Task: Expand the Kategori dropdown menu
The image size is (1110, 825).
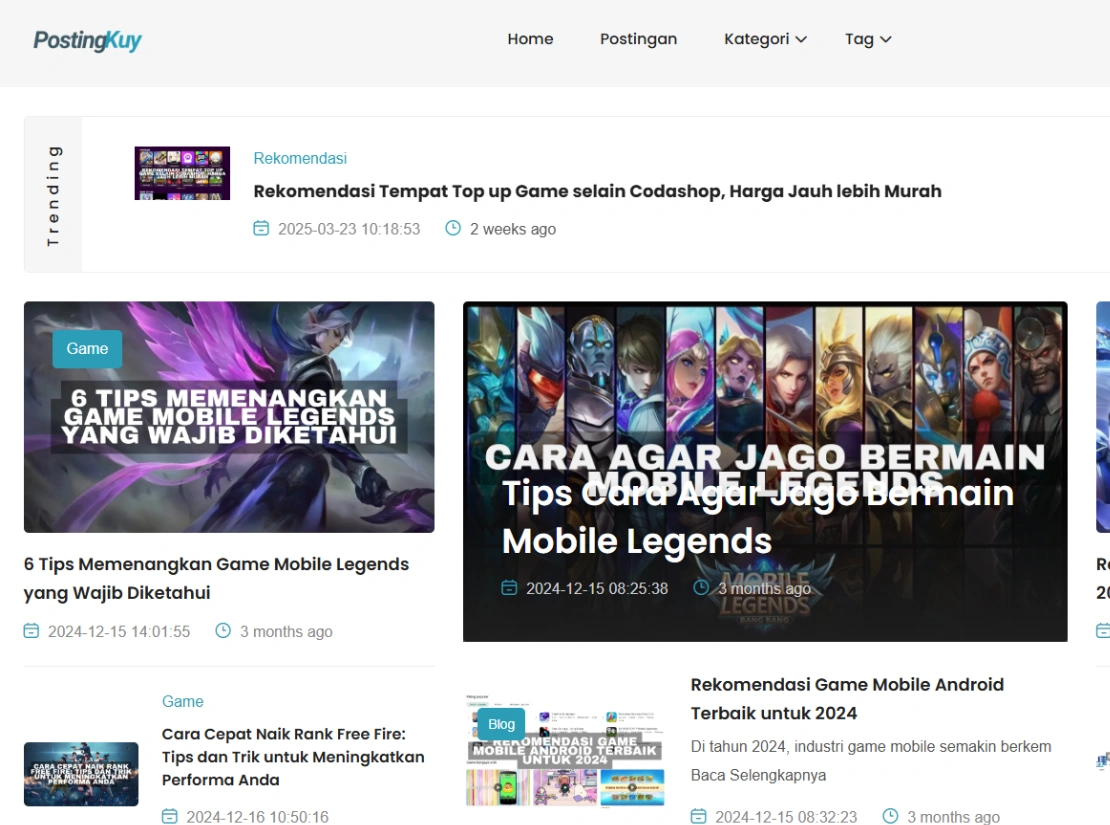Action: (765, 39)
